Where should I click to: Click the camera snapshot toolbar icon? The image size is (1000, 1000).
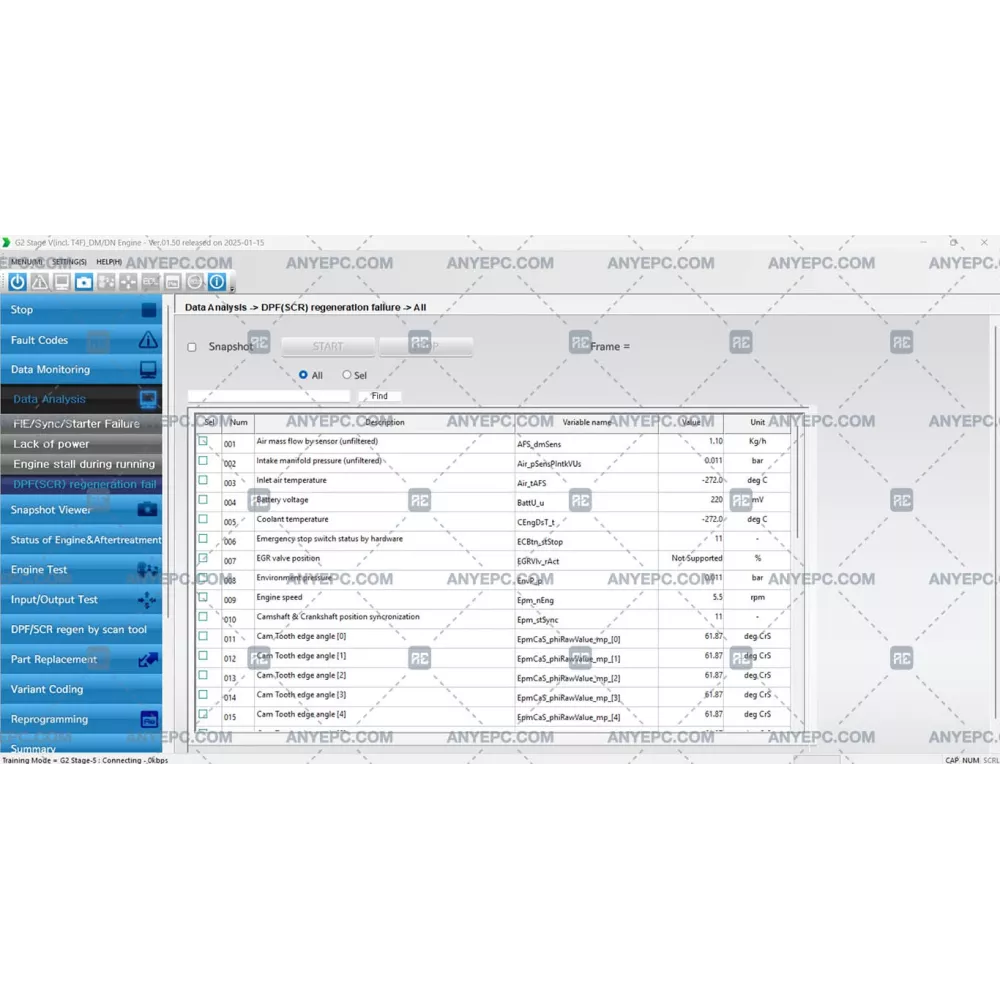click(x=84, y=282)
